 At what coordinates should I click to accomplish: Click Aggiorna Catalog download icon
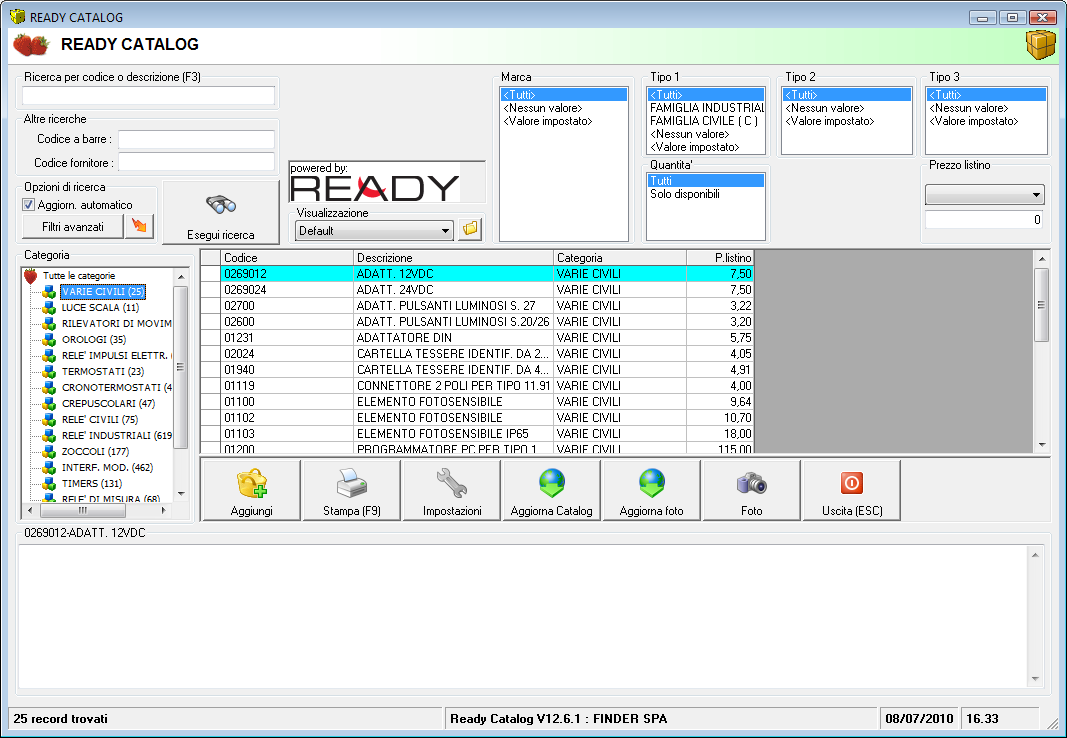click(551, 483)
